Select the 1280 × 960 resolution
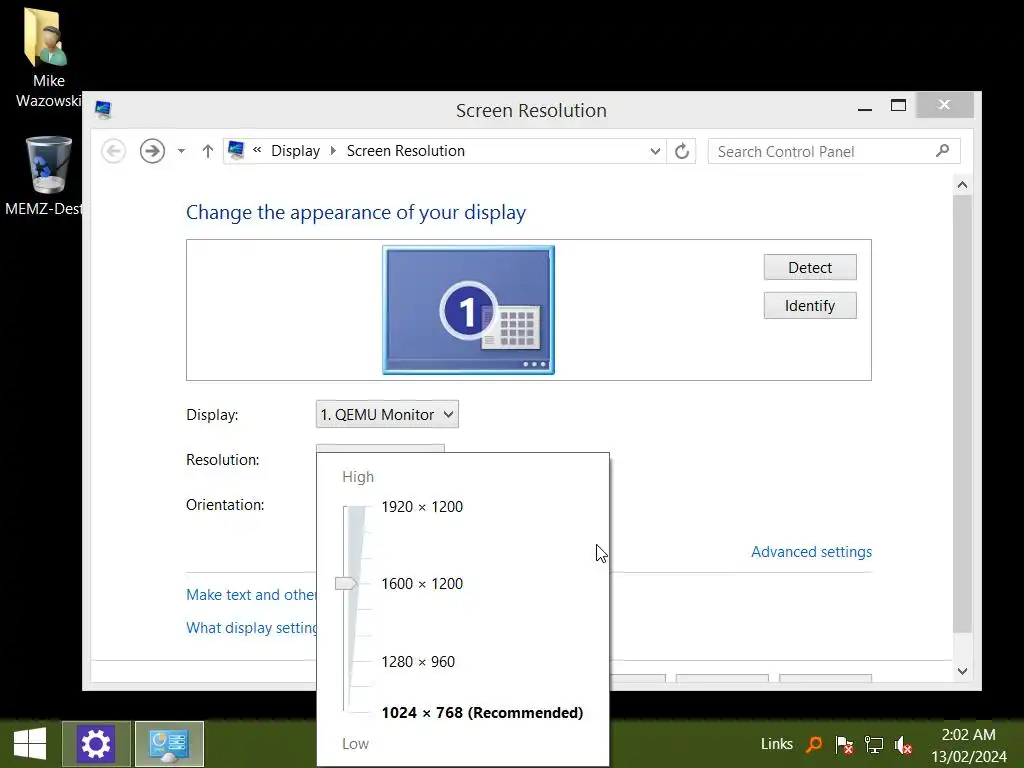The width and height of the screenshot is (1024, 768). 418,662
